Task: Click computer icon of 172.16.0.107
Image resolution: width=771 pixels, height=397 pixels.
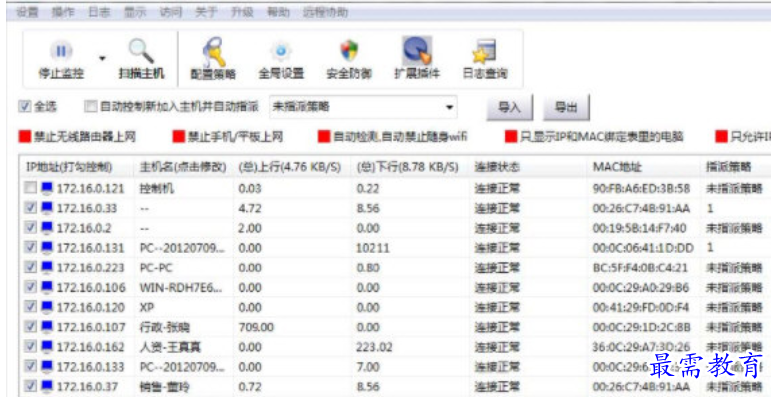Action: [x=47, y=327]
